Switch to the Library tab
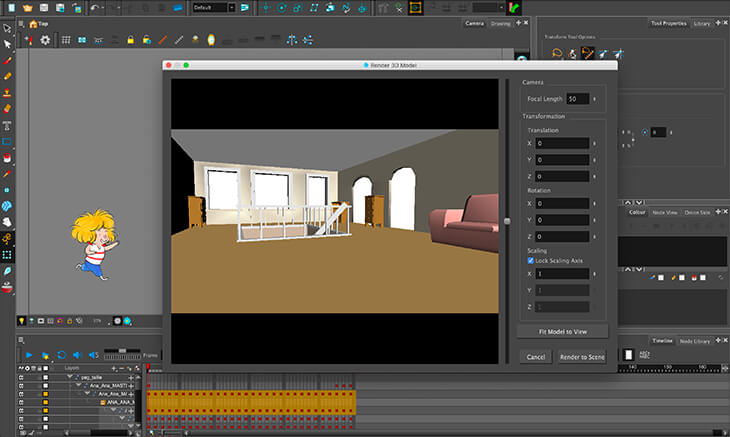 pyautogui.click(x=702, y=23)
